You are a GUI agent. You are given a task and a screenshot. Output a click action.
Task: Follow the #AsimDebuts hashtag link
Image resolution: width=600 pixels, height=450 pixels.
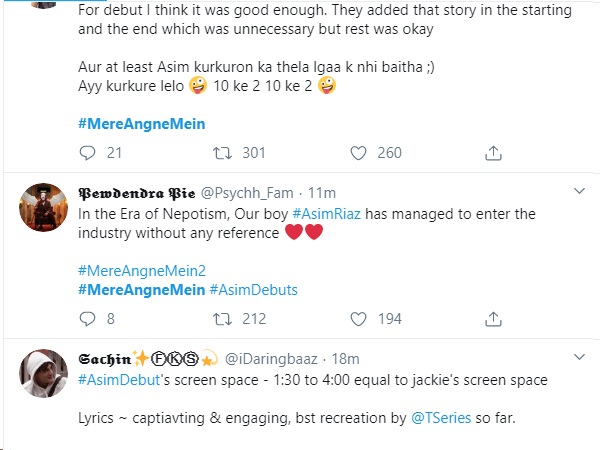[x=254, y=290]
